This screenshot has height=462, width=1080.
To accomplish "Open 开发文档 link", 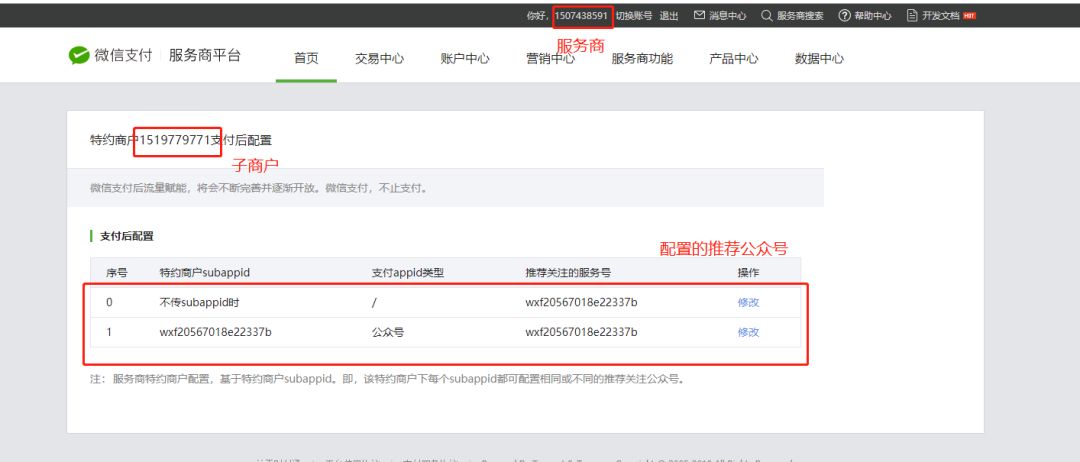I will click(941, 16).
